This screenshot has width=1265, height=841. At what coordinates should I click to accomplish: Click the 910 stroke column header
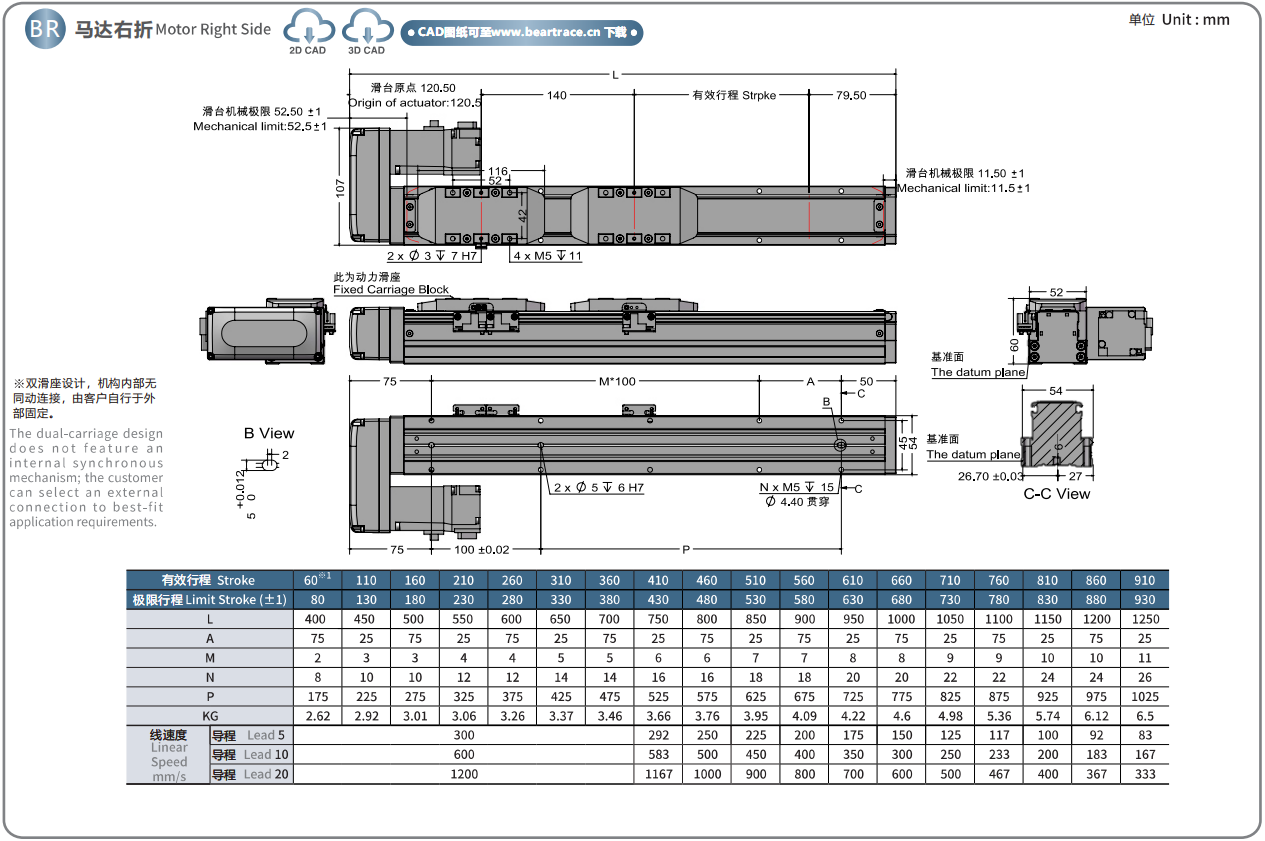1144,580
